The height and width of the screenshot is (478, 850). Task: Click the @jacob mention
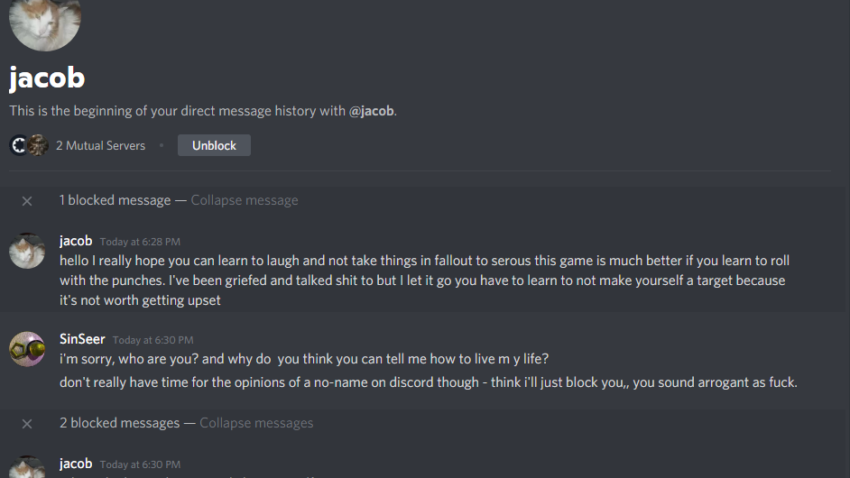pyautogui.click(x=371, y=111)
